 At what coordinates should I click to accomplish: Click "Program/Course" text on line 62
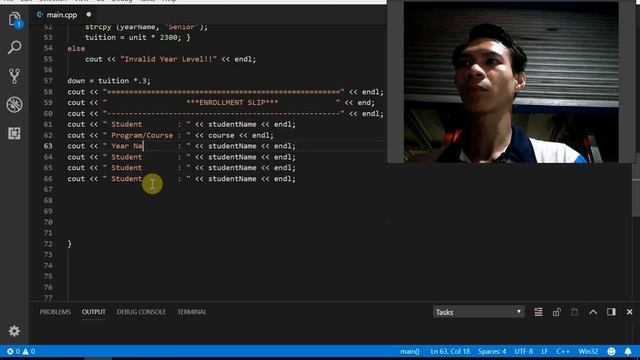142,135
